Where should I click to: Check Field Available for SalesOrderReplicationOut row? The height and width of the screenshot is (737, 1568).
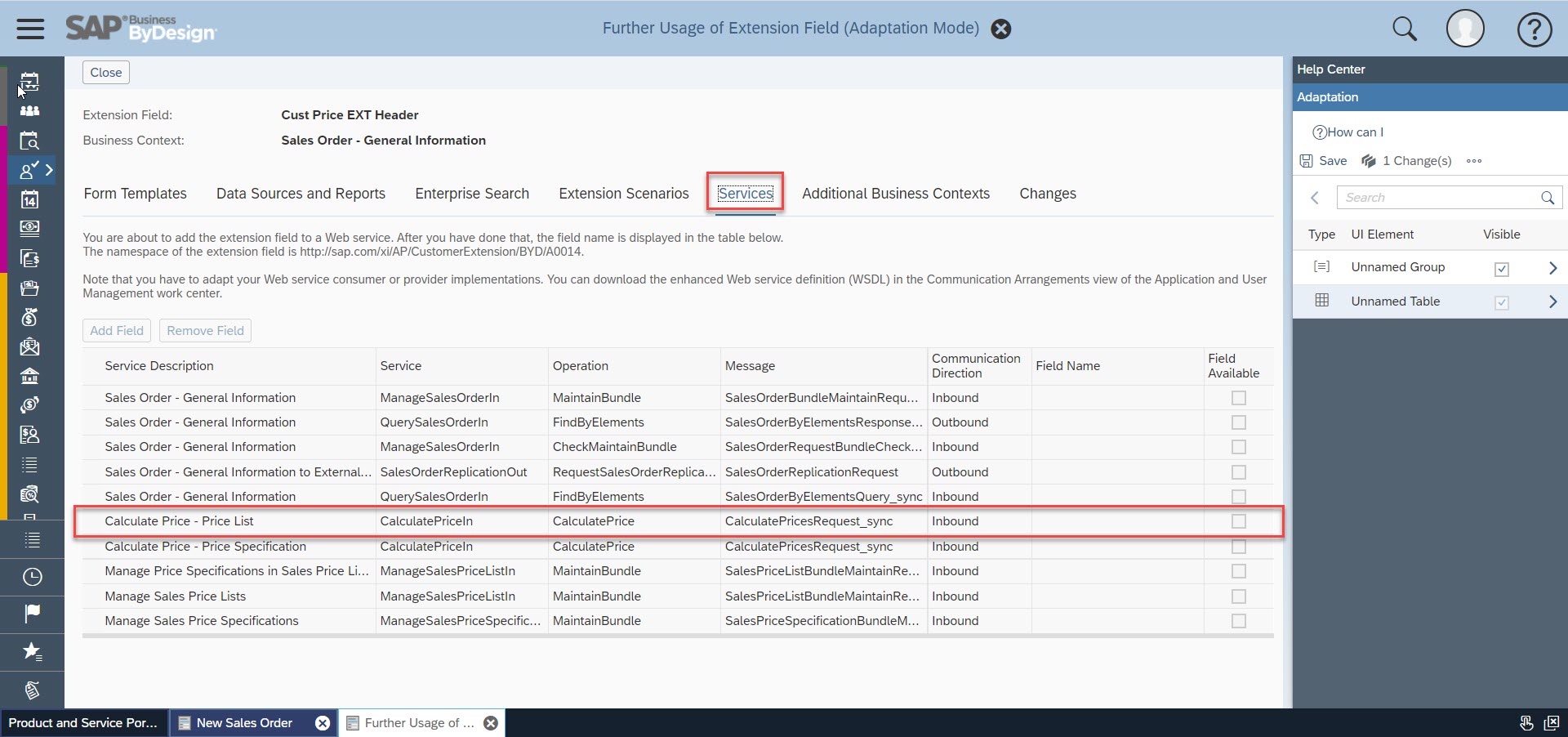(1238, 472)
